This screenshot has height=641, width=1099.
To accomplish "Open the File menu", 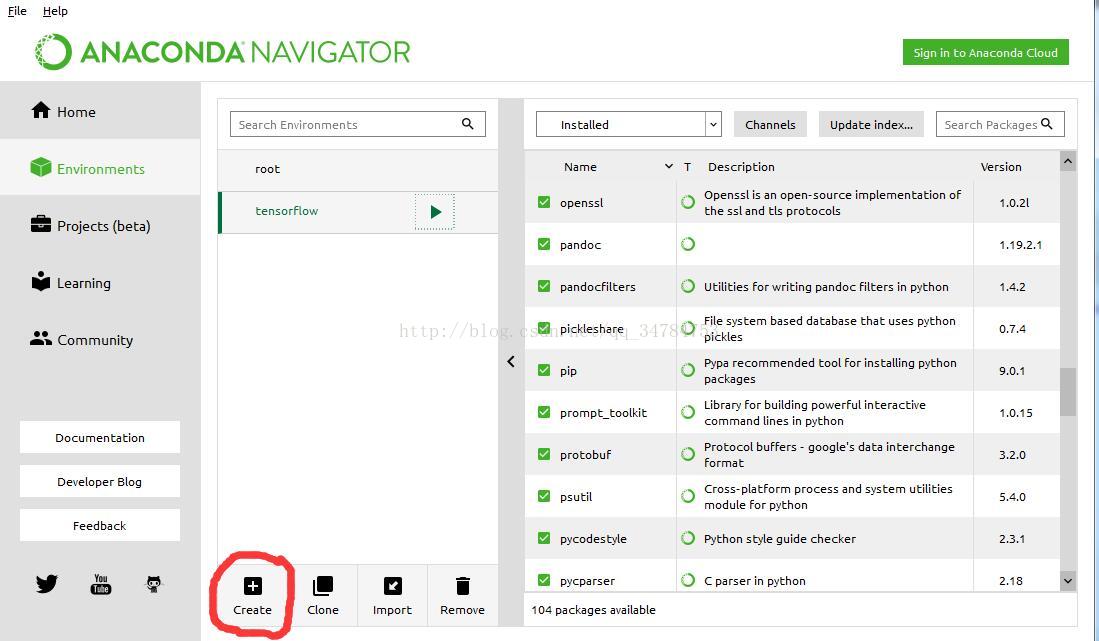I will point(17,11).
